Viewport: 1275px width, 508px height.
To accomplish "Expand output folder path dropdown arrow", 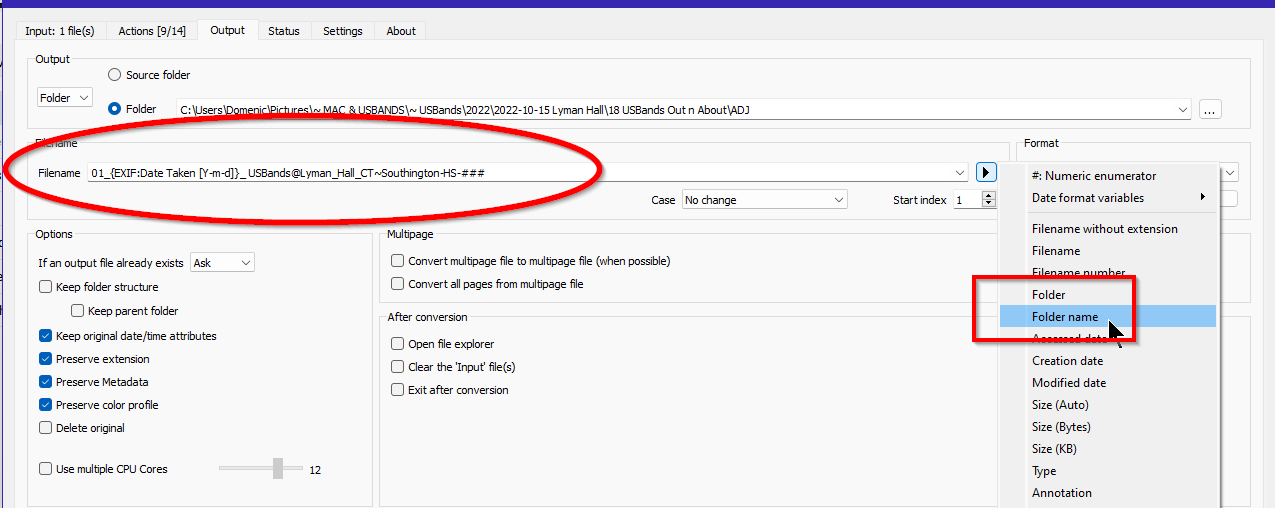I will click(1184, 110).
